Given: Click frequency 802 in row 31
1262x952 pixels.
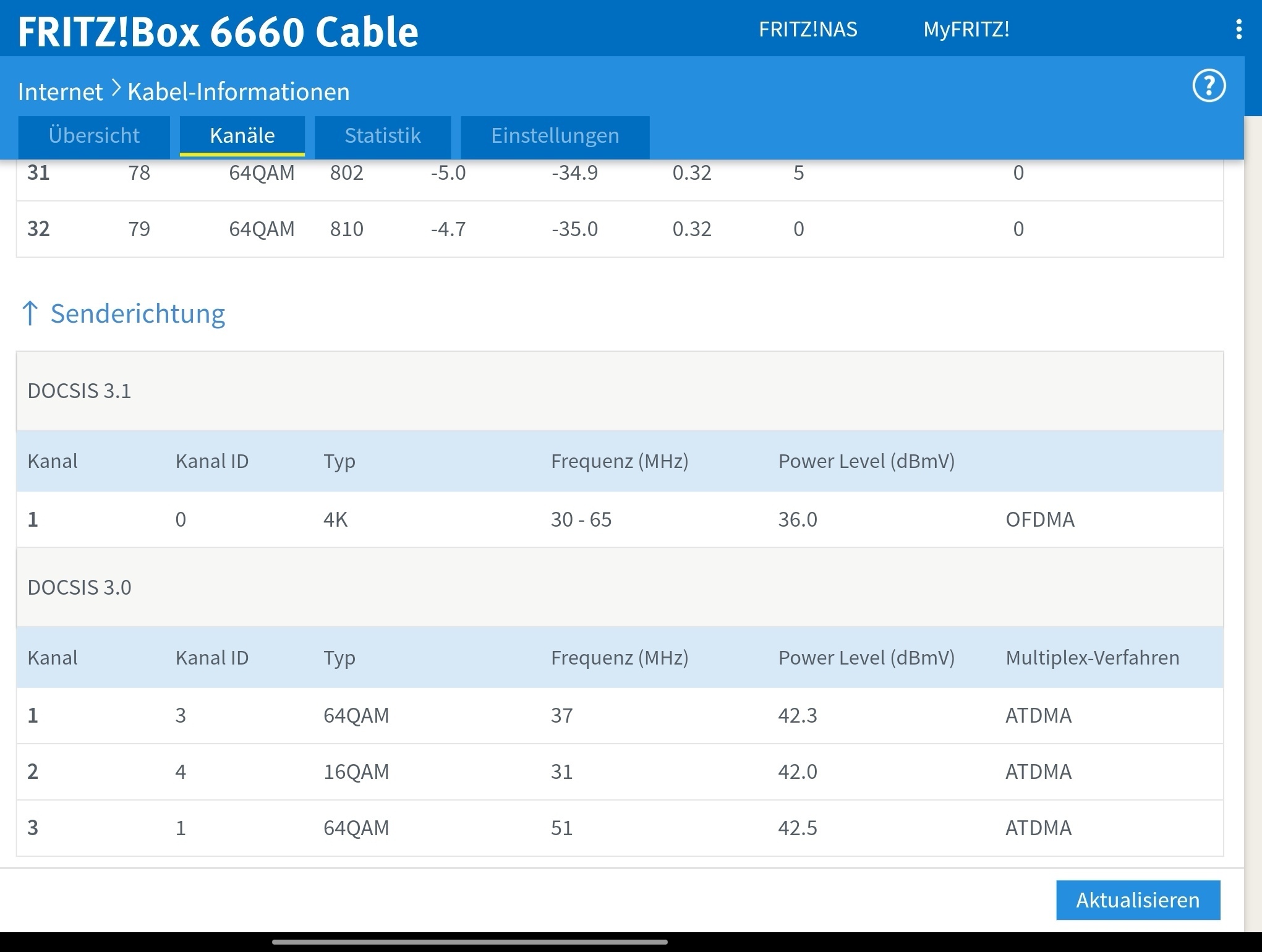Looking at the screenshot, I should tap(346, 172).
